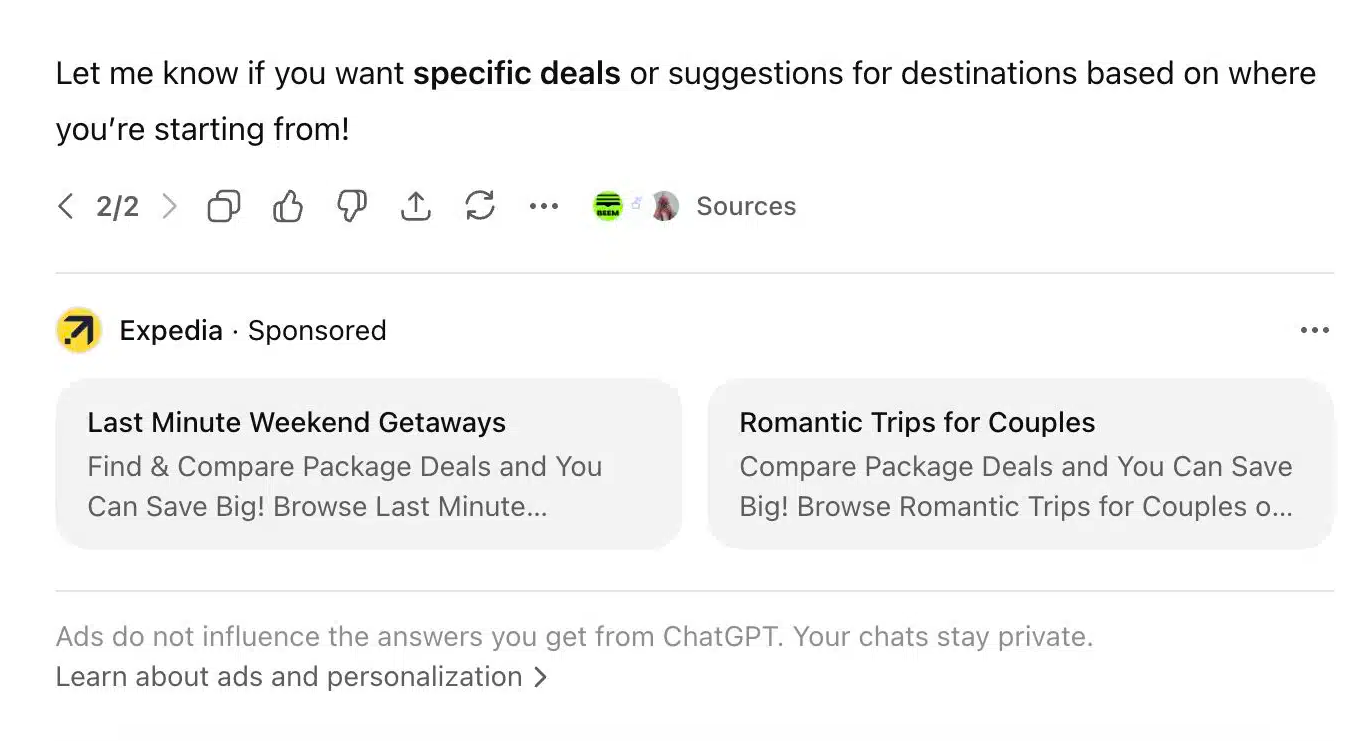Open the Sources list
Viewport: 1366px width, 741px height.
pyautogui.click(x=746, y=207)
